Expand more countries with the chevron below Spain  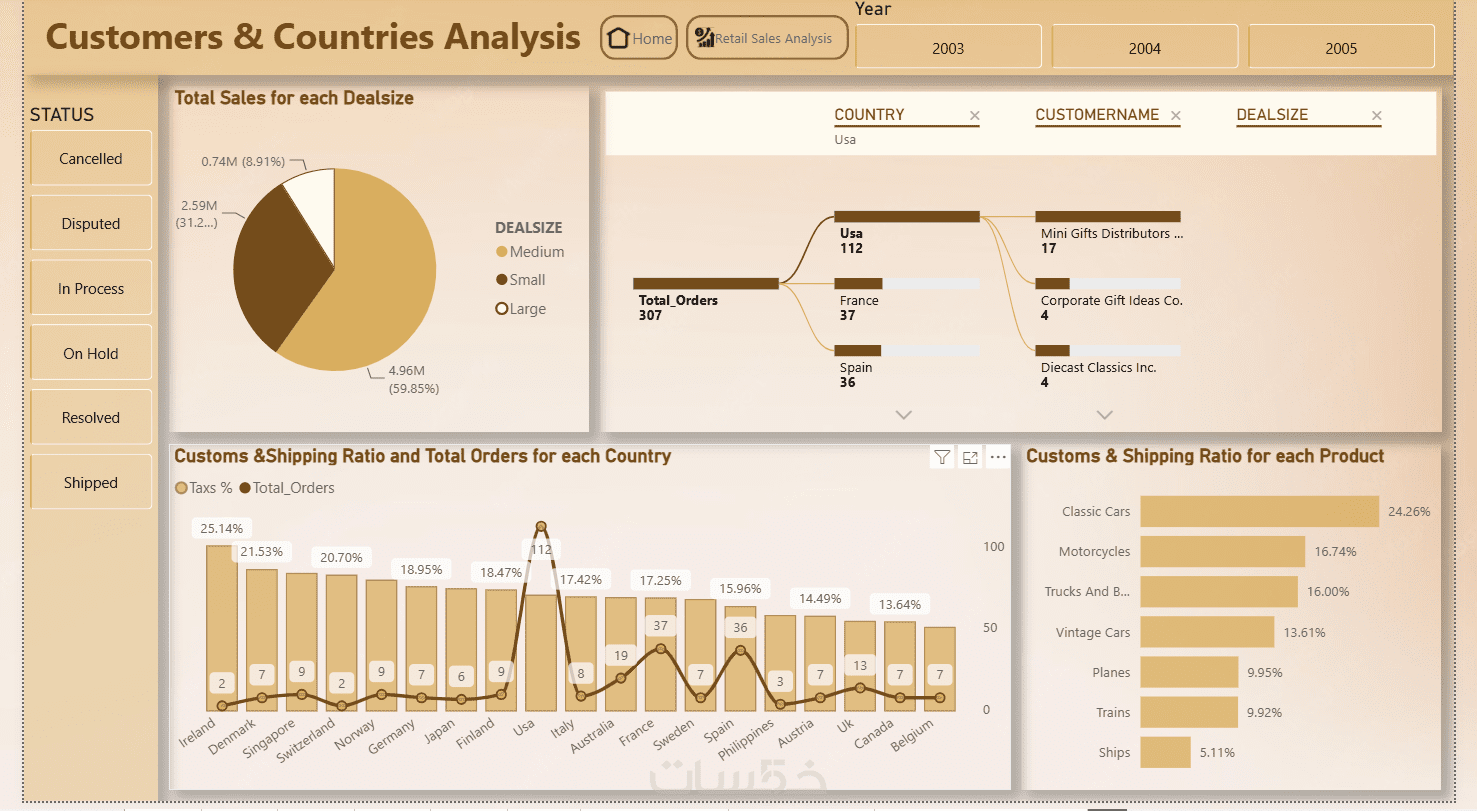[x=903, y=414]
